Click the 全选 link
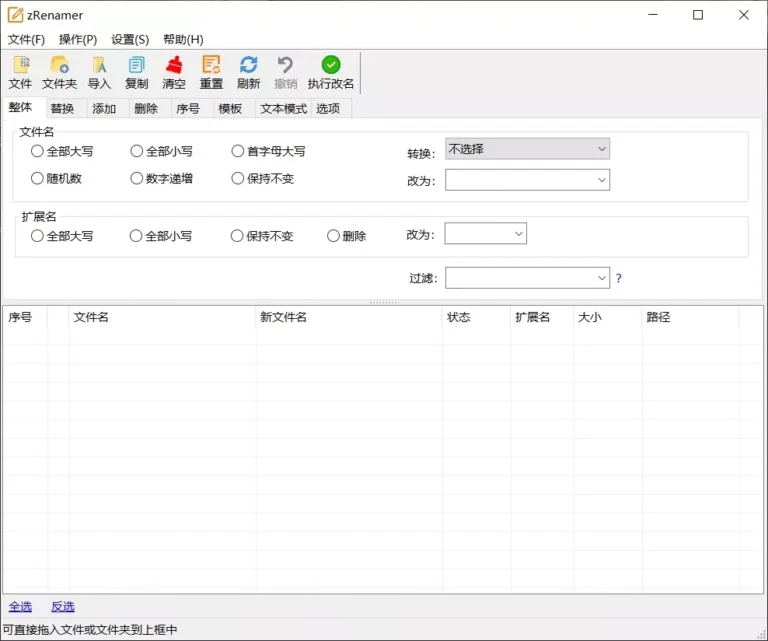Image resolution: width=768 pixels, height=641 pixels. coord(20,607)
